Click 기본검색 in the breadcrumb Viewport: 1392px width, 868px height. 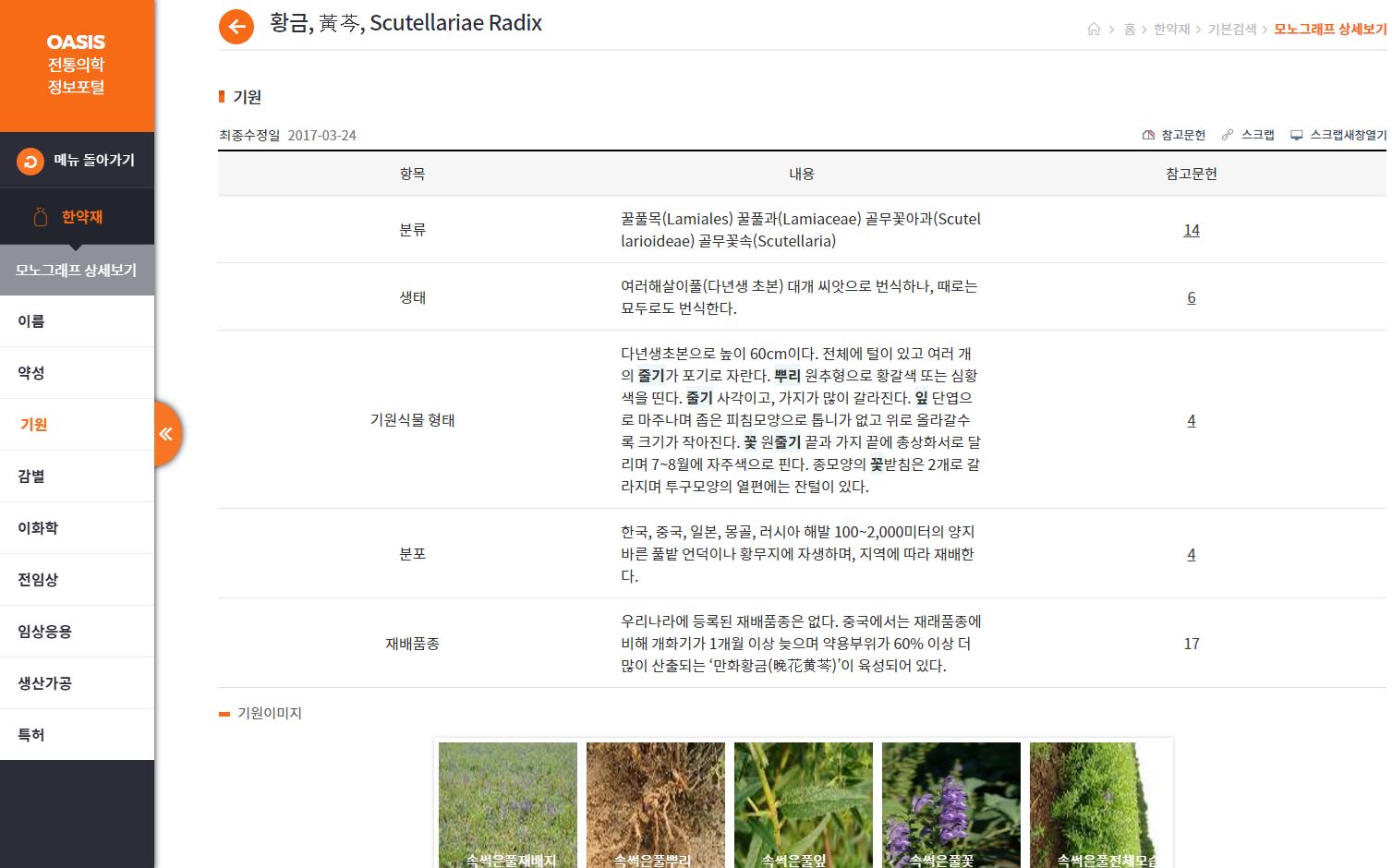coord(1231,30)
